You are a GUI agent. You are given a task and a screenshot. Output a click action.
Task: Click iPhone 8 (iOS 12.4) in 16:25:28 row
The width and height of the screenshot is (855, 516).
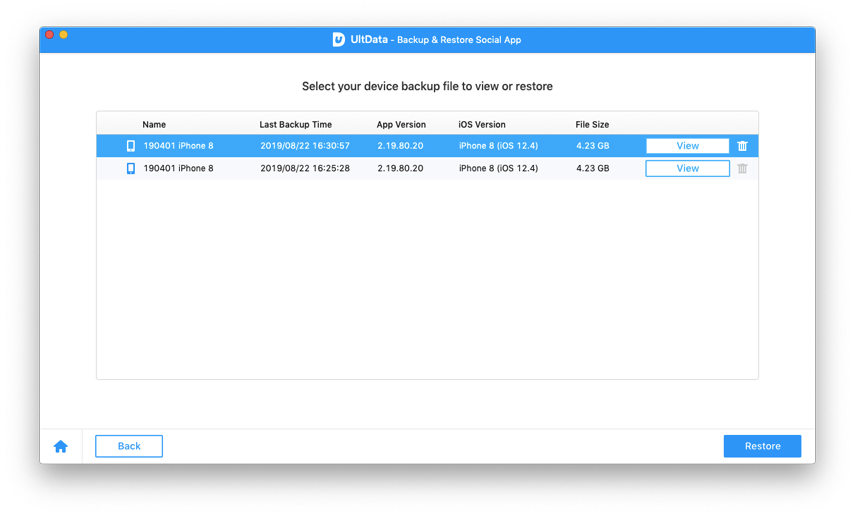coord(498,169)
